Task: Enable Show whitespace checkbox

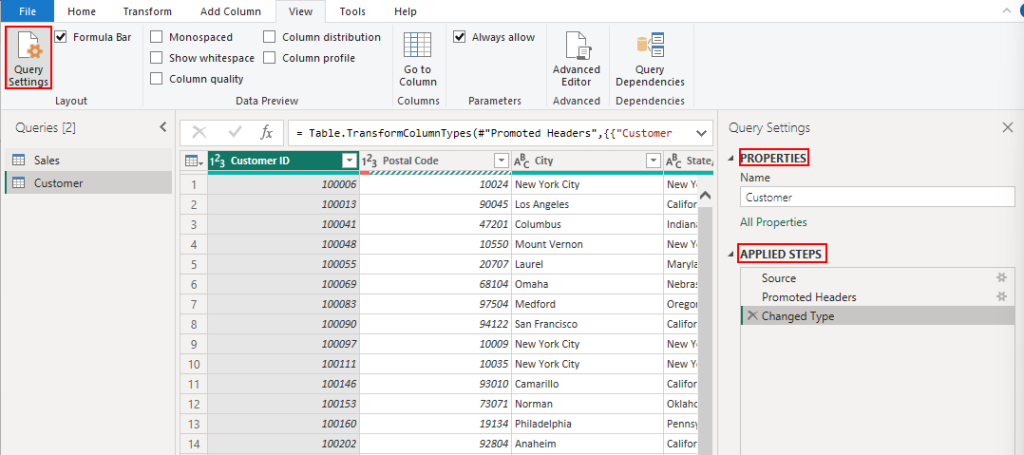Action: tap(156, 58)
